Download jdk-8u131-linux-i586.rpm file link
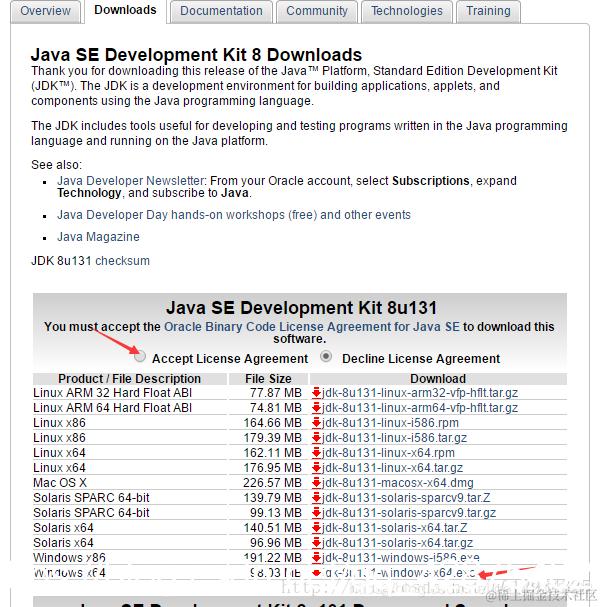Screen dimensions: 602x607 [x=390, y=423]
